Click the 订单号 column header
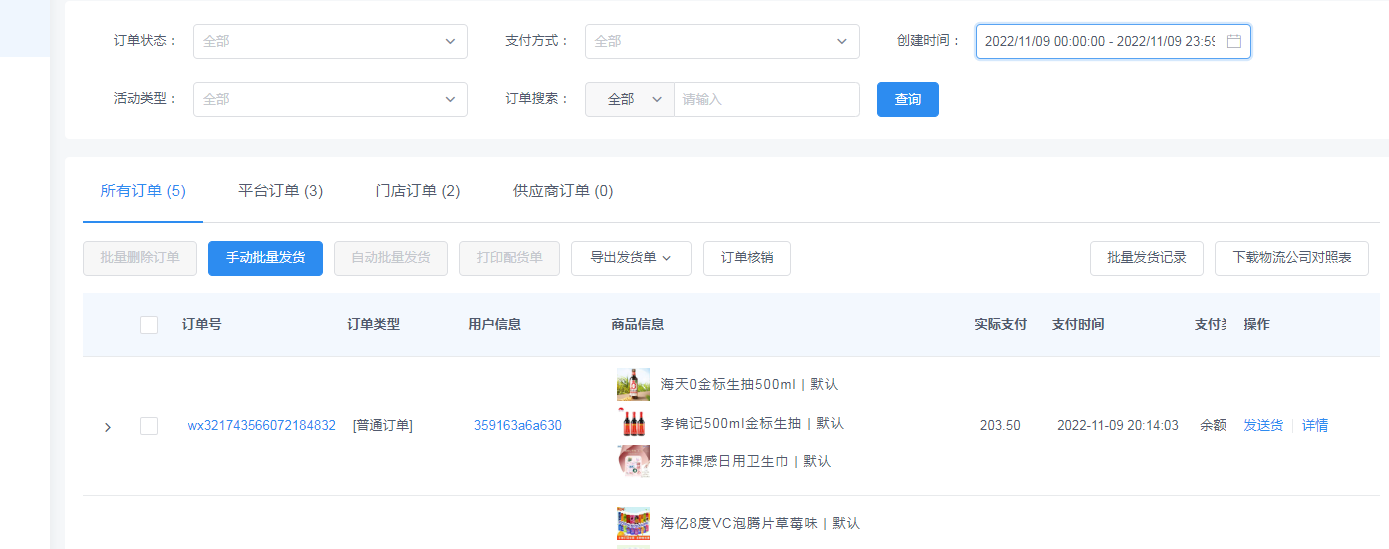This screenshot has height=549, width=1389. (202, 324)
